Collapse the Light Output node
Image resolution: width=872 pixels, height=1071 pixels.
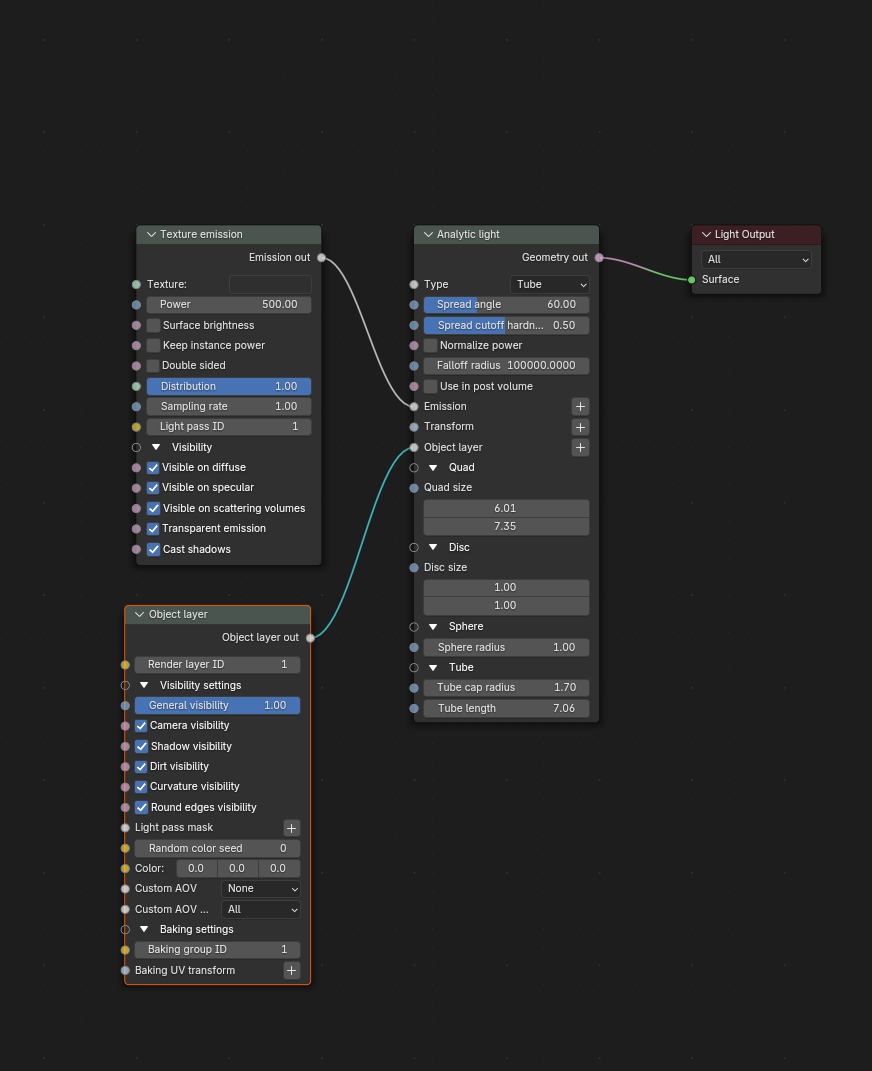point(706,234)
